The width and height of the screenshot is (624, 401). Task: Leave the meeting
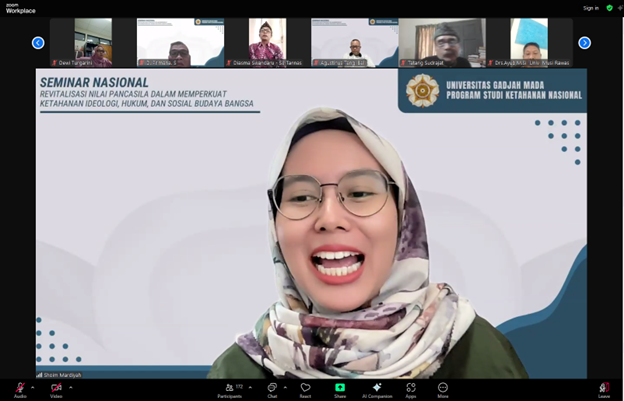[x=604, y=388]
